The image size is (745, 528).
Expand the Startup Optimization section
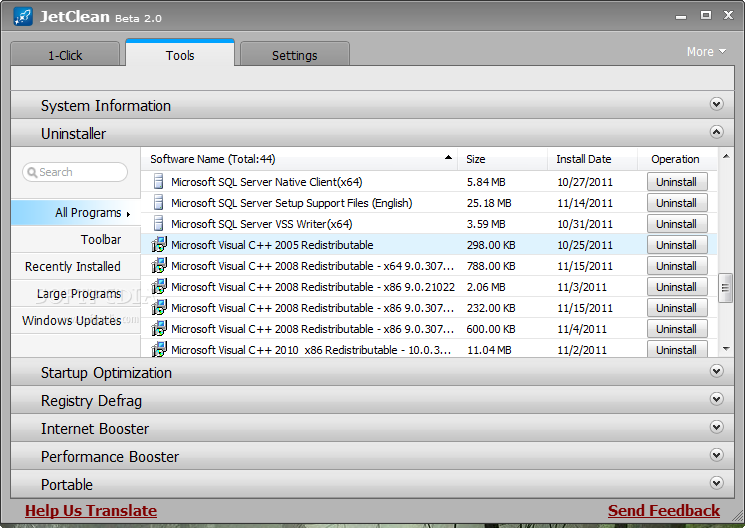point(716,371)
